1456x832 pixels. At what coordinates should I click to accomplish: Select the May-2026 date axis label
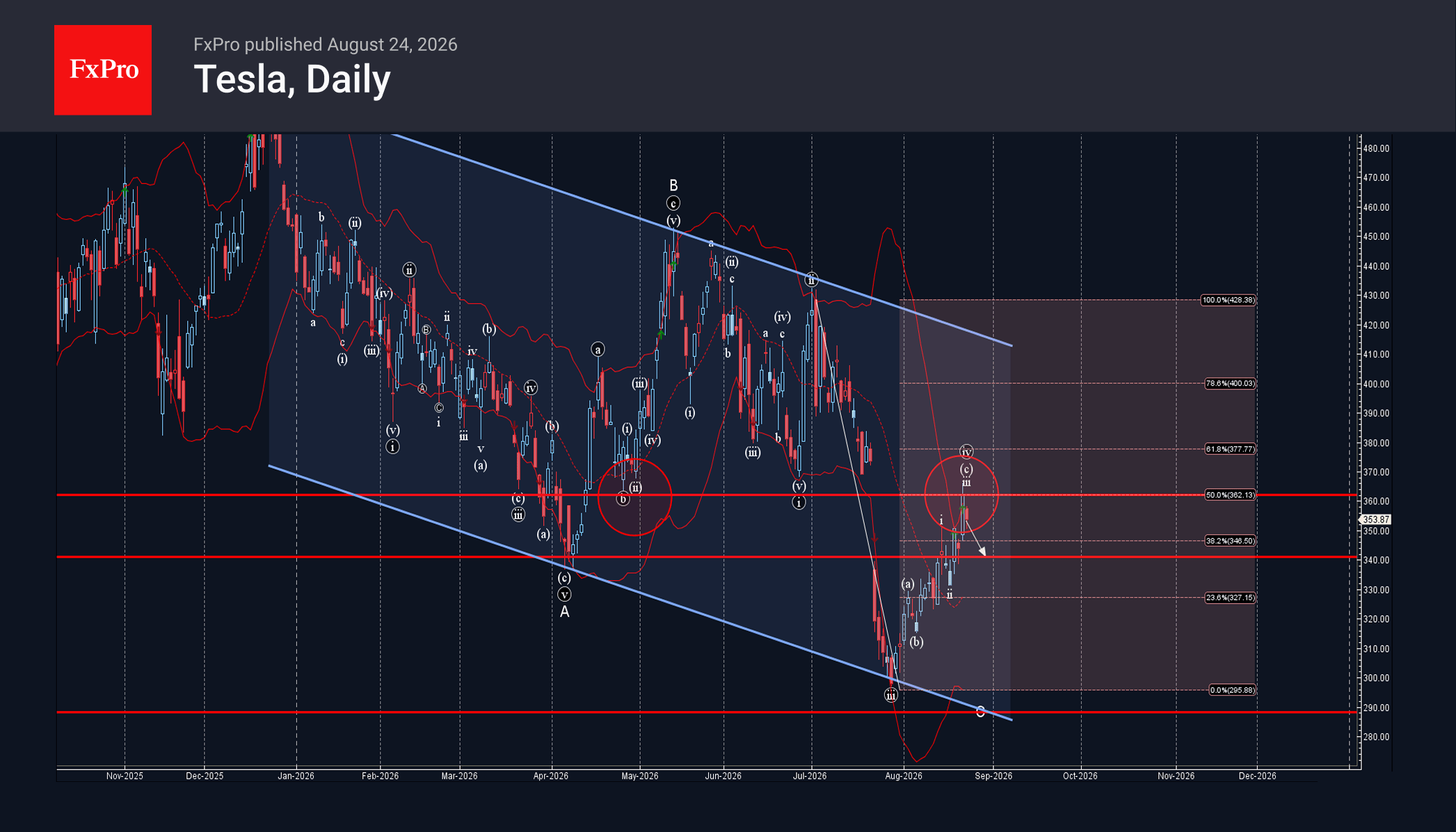pos(640,776)
